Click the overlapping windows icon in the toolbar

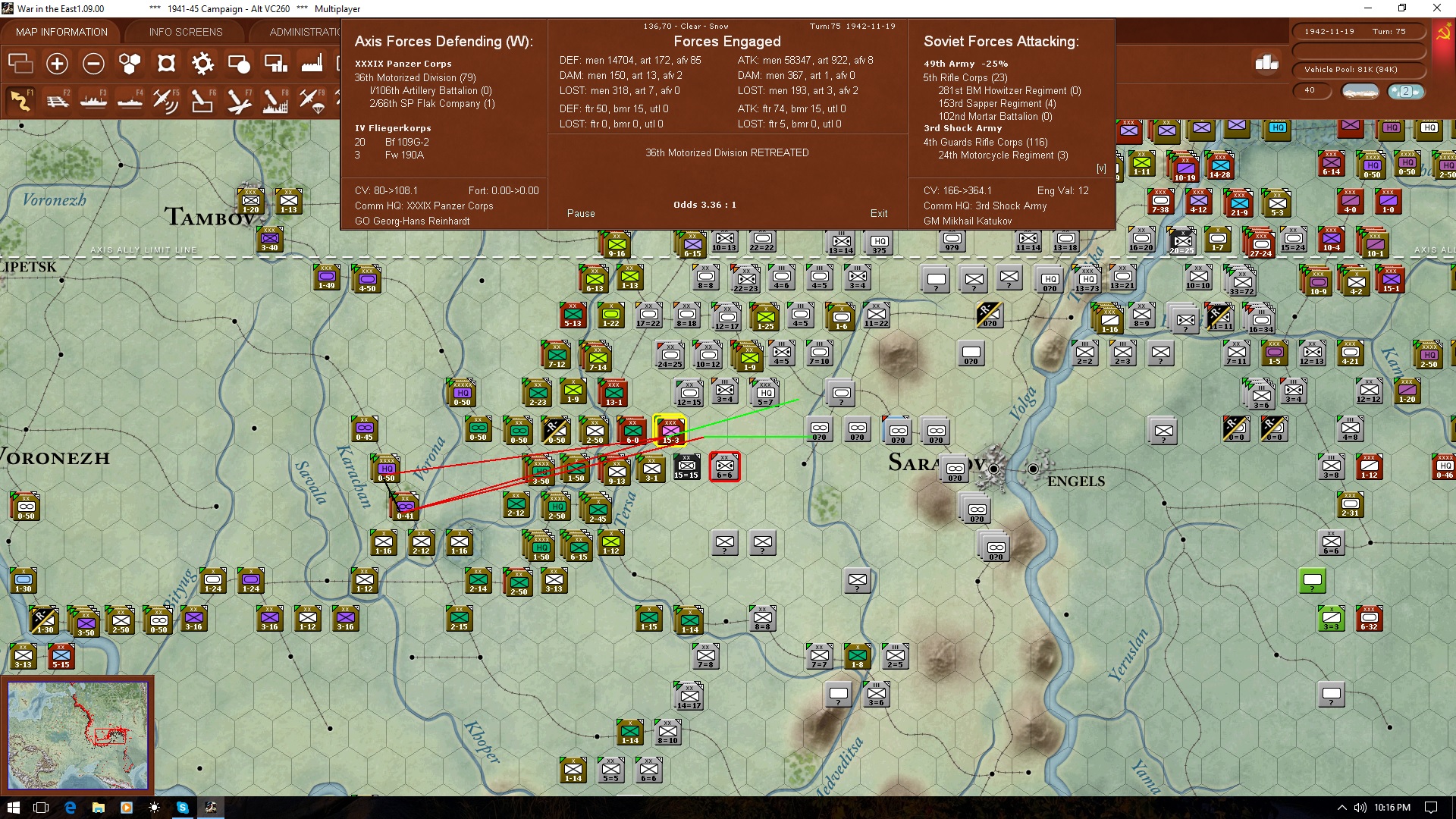click(x=20, y=64)
